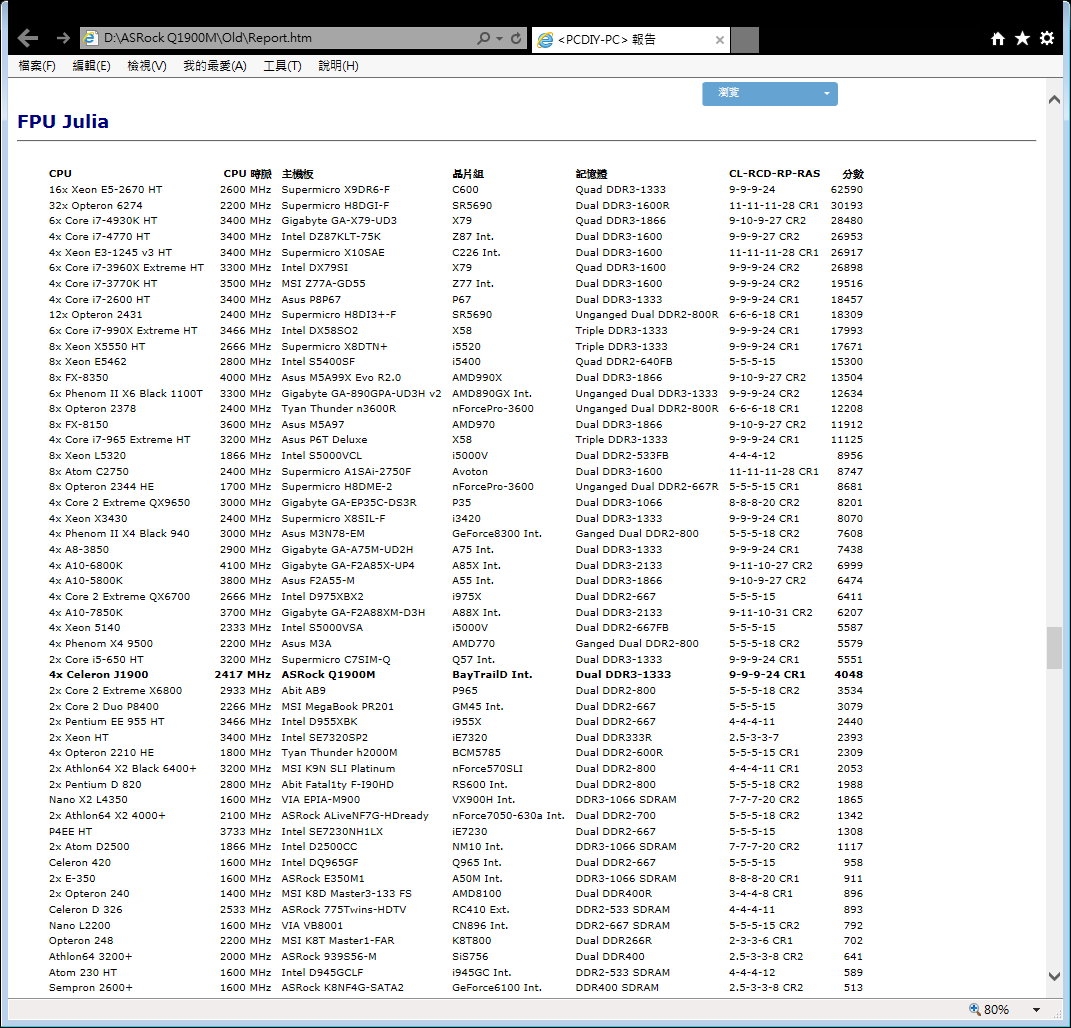Click the CL-RCD-RP-RAS column header
Viewport: 1071px width, 1028px height.
pos(775,173)
